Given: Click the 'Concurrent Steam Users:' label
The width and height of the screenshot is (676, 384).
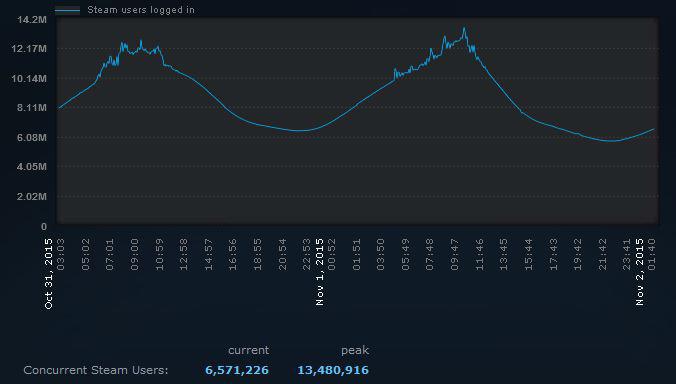Looking at the screenshot, I should 96,370.
